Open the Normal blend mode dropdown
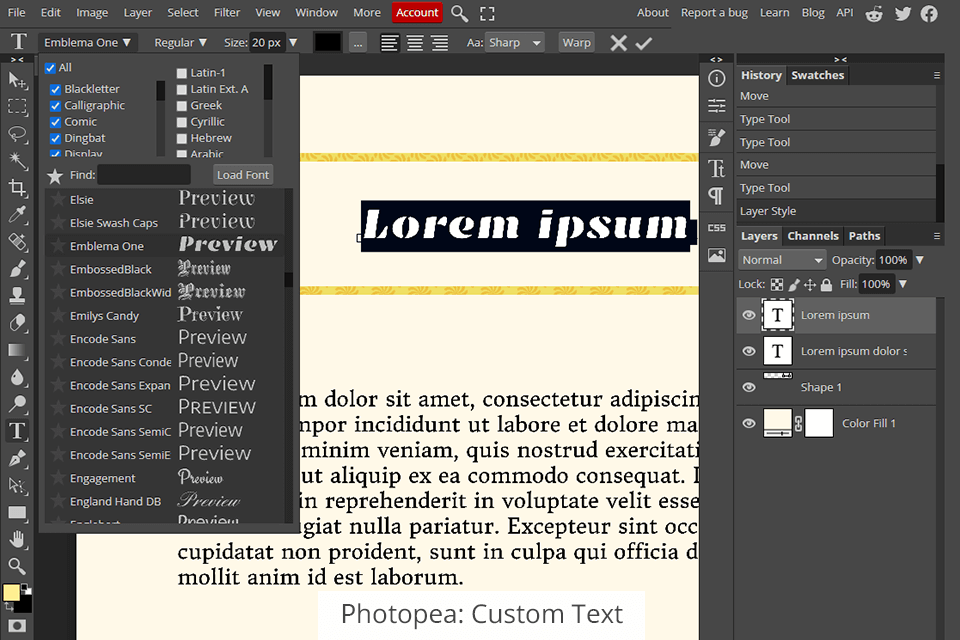960x640 pixels. (x=782, y=260)
